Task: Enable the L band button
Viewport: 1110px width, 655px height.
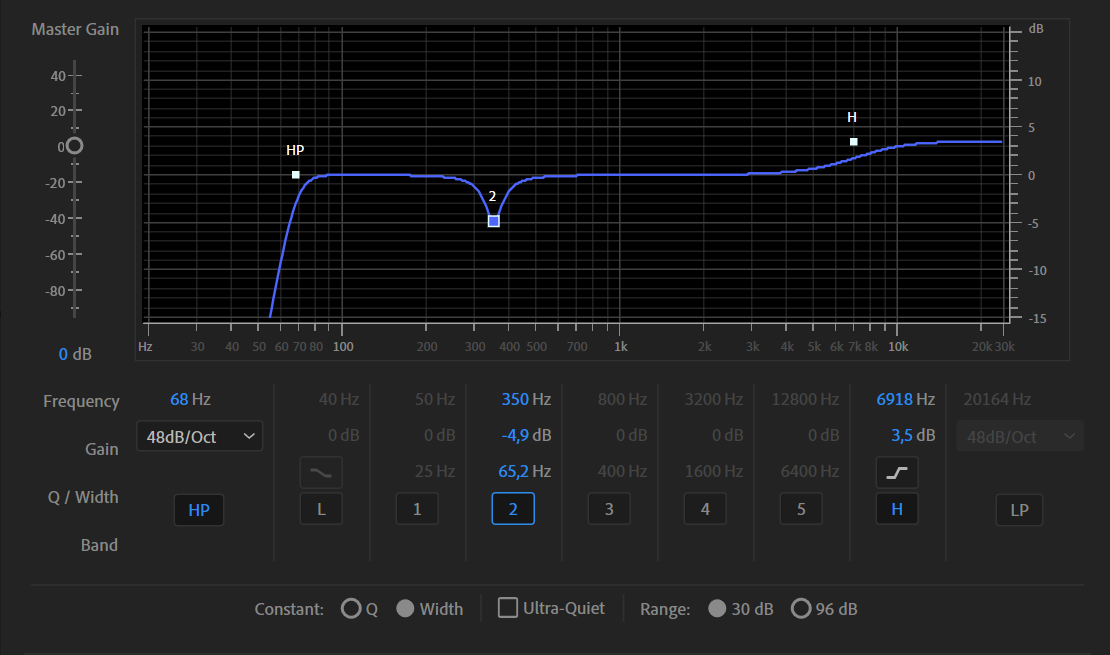Action: coord(321,509)
